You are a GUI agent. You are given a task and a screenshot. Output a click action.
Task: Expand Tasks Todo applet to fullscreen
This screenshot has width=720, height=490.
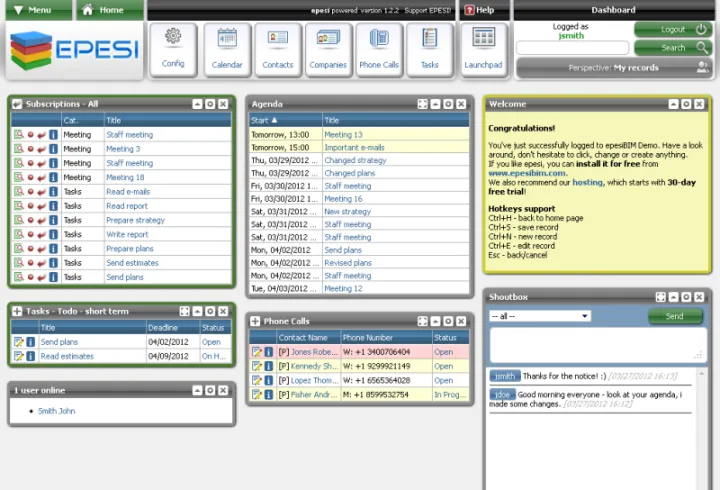click(x=184, y=311)
